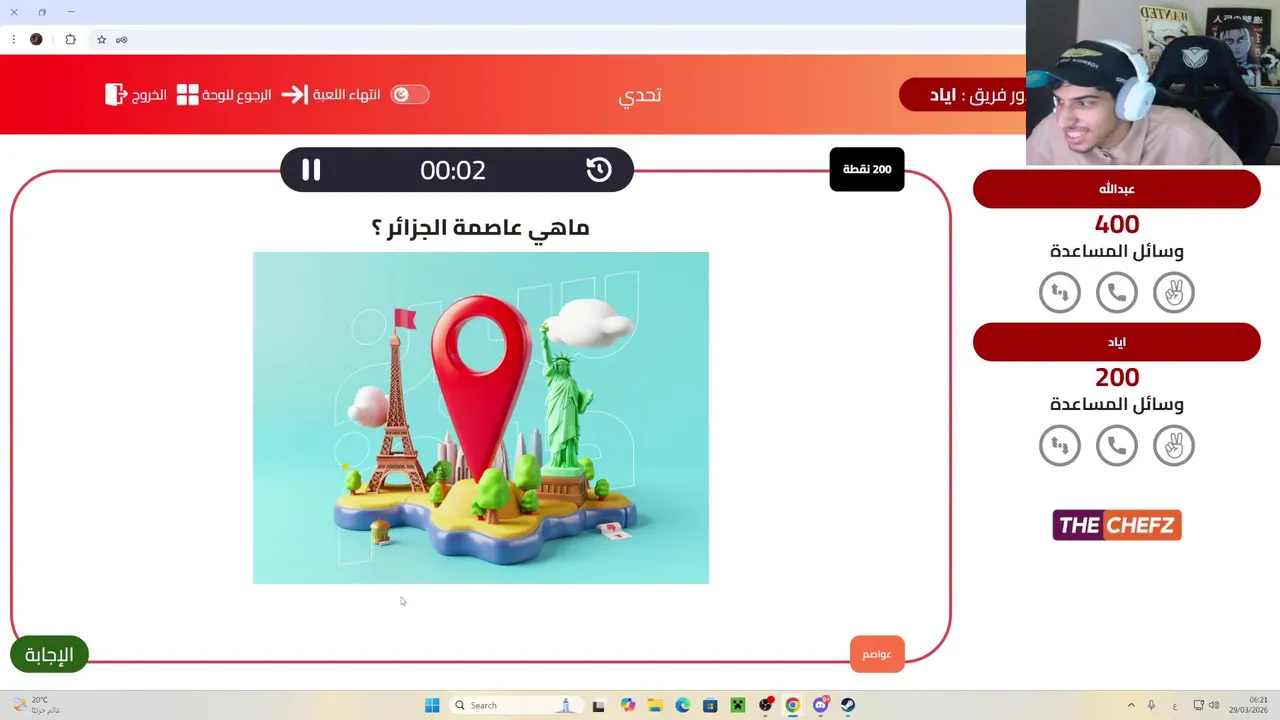1280x720 pixels.
Task: Open Discord from the taskbar
Action: [x=821, y=705]
